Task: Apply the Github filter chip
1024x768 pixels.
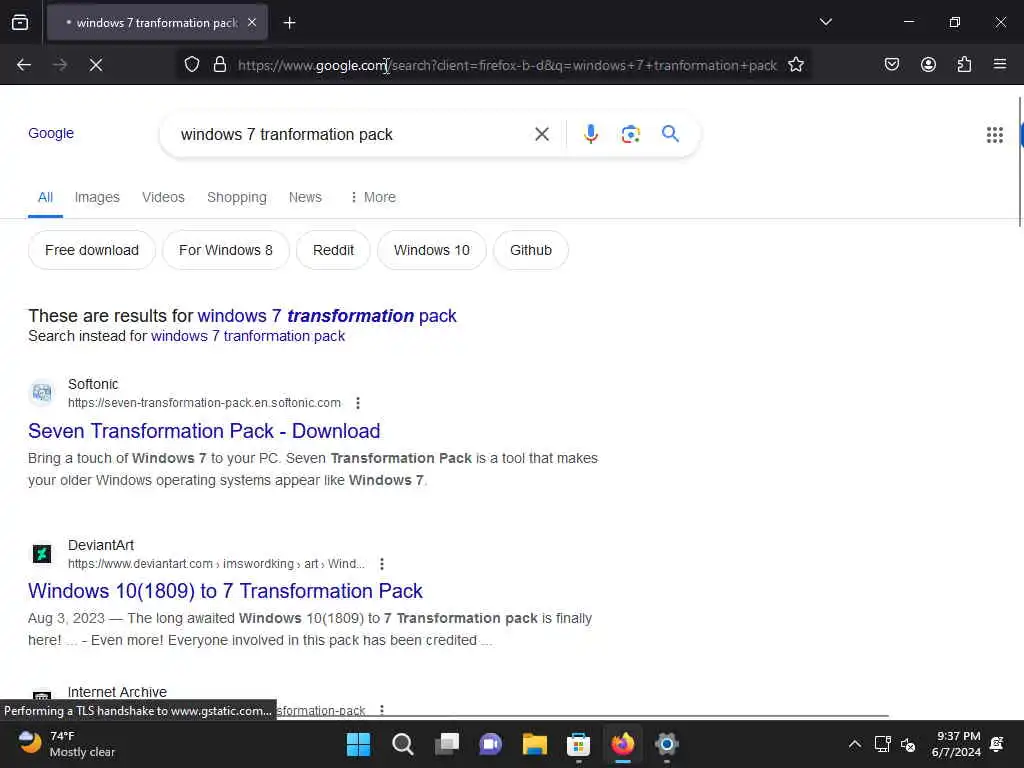Action: point(531,250)
